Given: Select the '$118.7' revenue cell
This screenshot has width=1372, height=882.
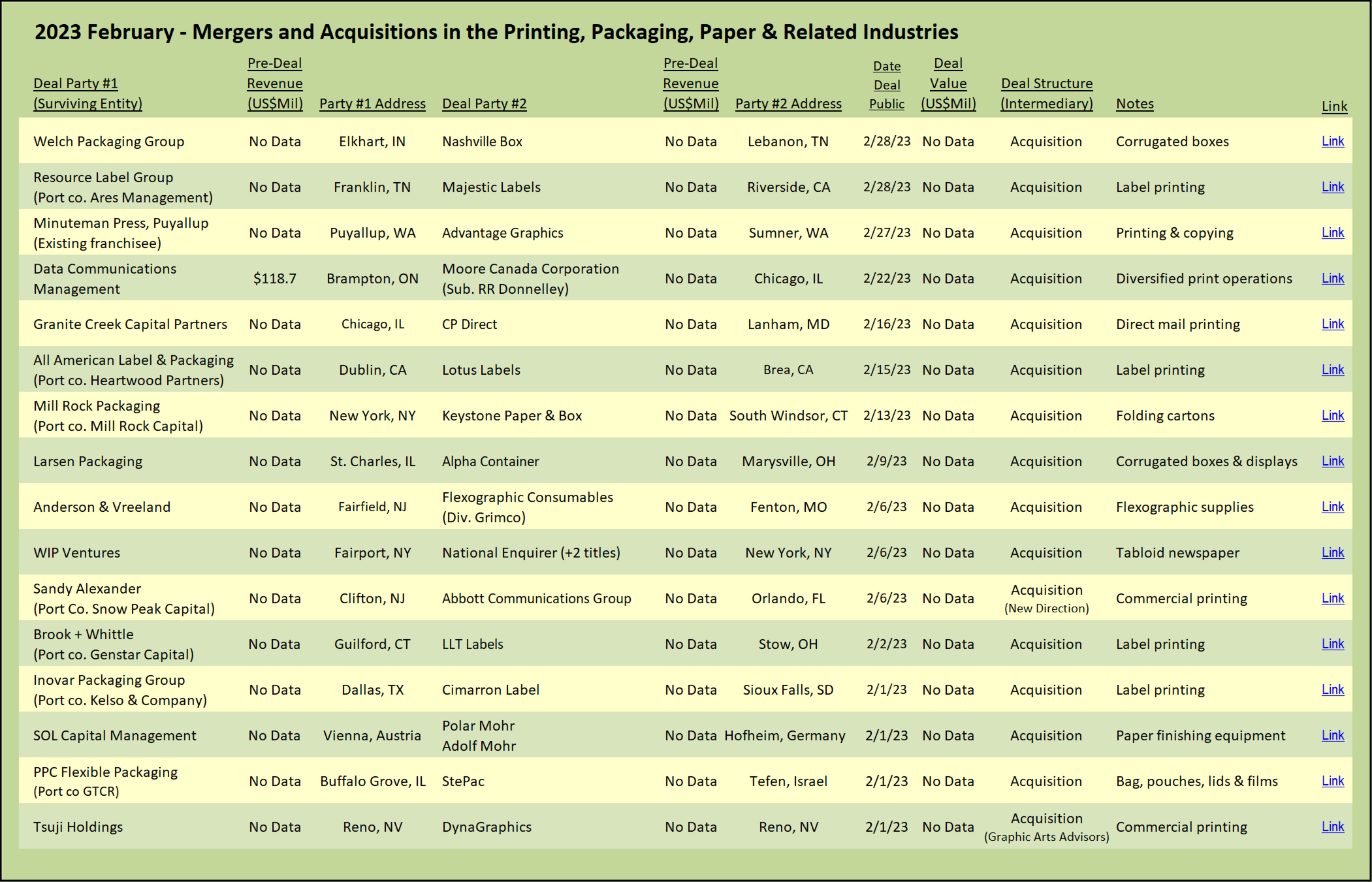Looking at the screenshot, I should [x=275, y=279].
